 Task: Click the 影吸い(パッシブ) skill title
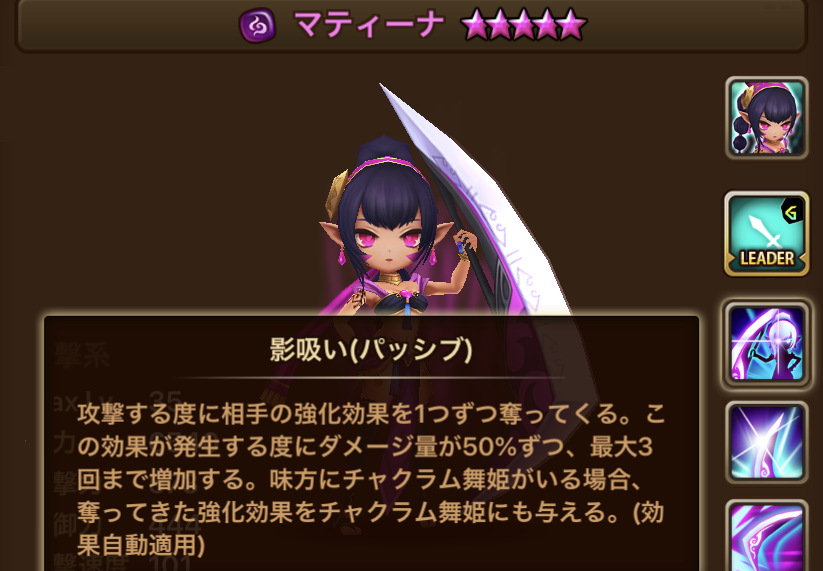point(371,350)
